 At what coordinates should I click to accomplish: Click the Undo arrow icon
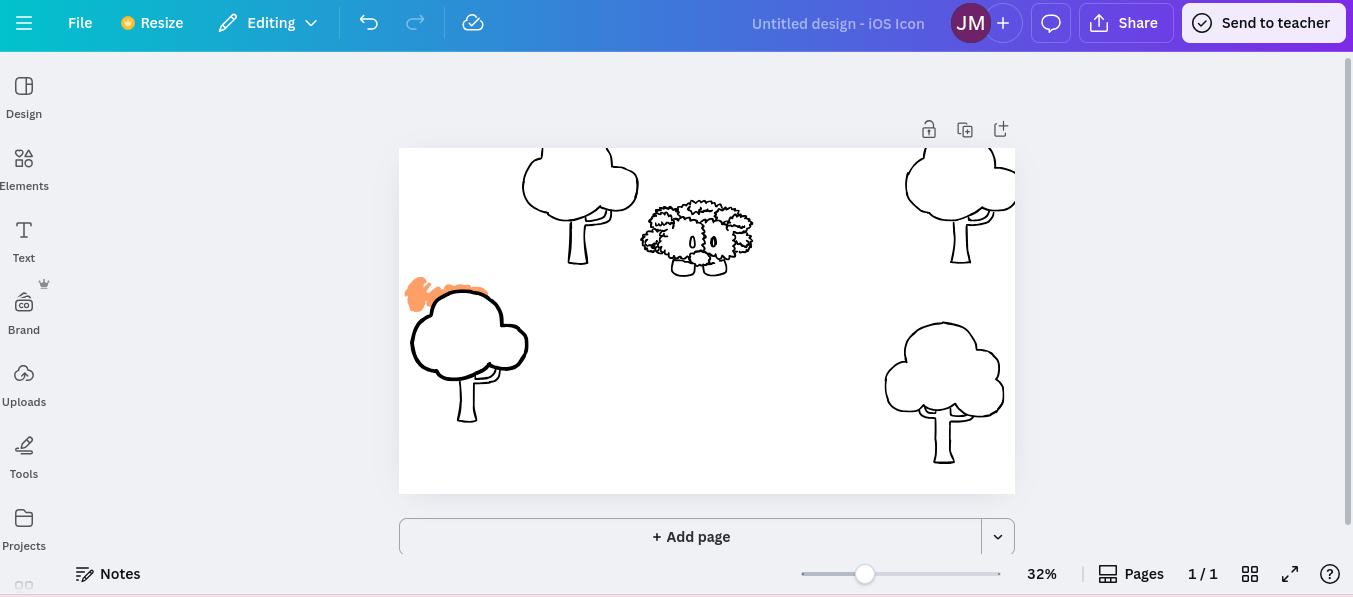coord(369,23)
